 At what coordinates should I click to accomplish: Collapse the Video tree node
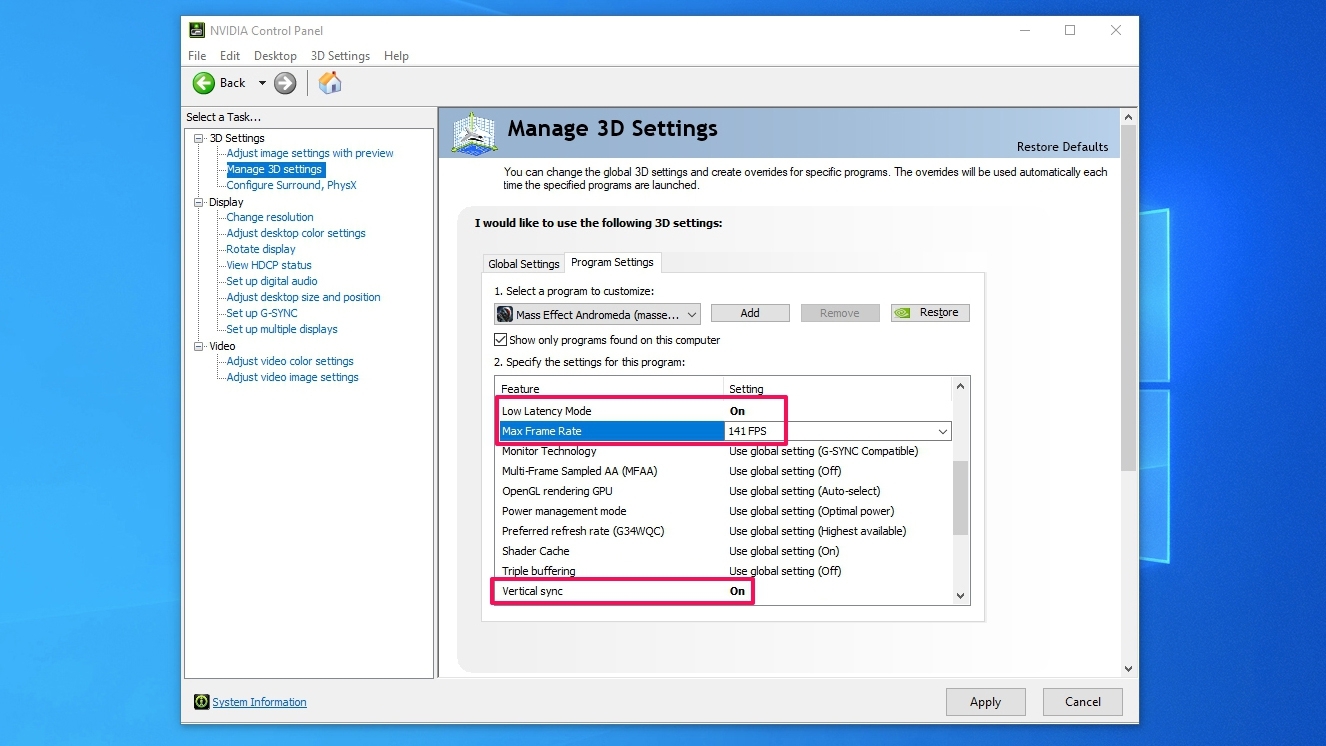coord(199,346)
